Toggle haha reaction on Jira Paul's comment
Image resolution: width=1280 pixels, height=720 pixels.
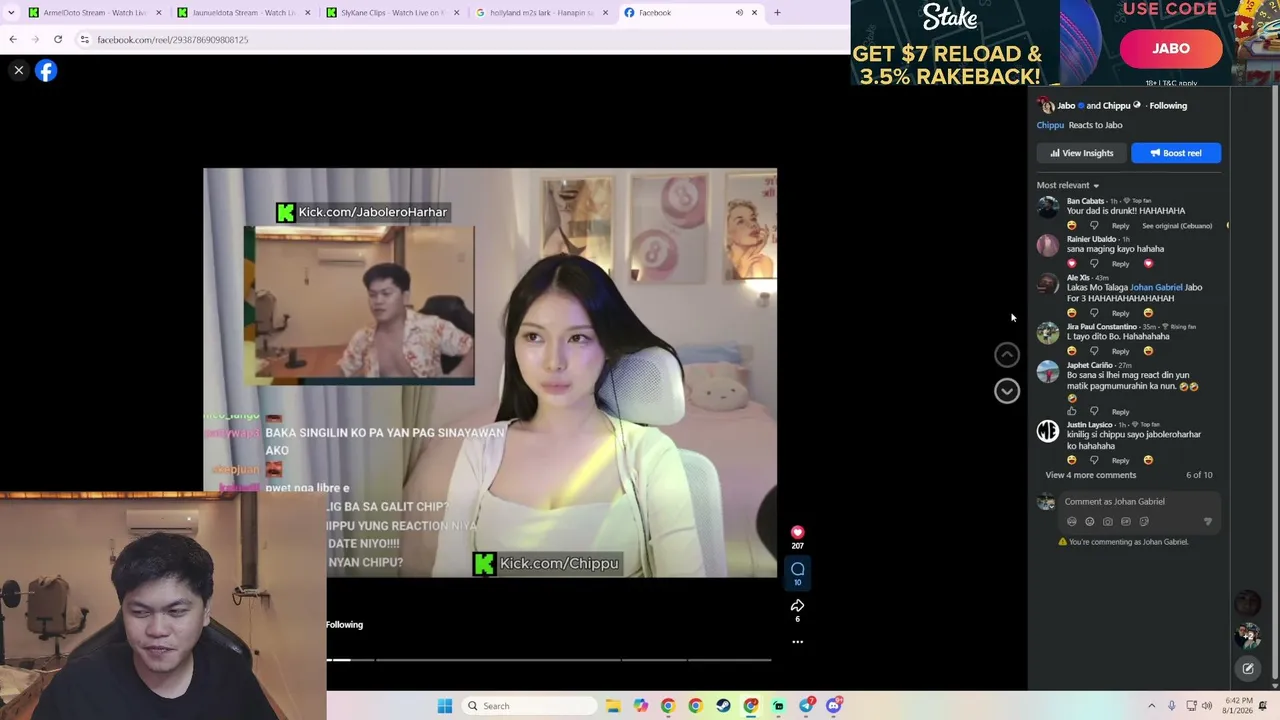[x=1072, y=351]
